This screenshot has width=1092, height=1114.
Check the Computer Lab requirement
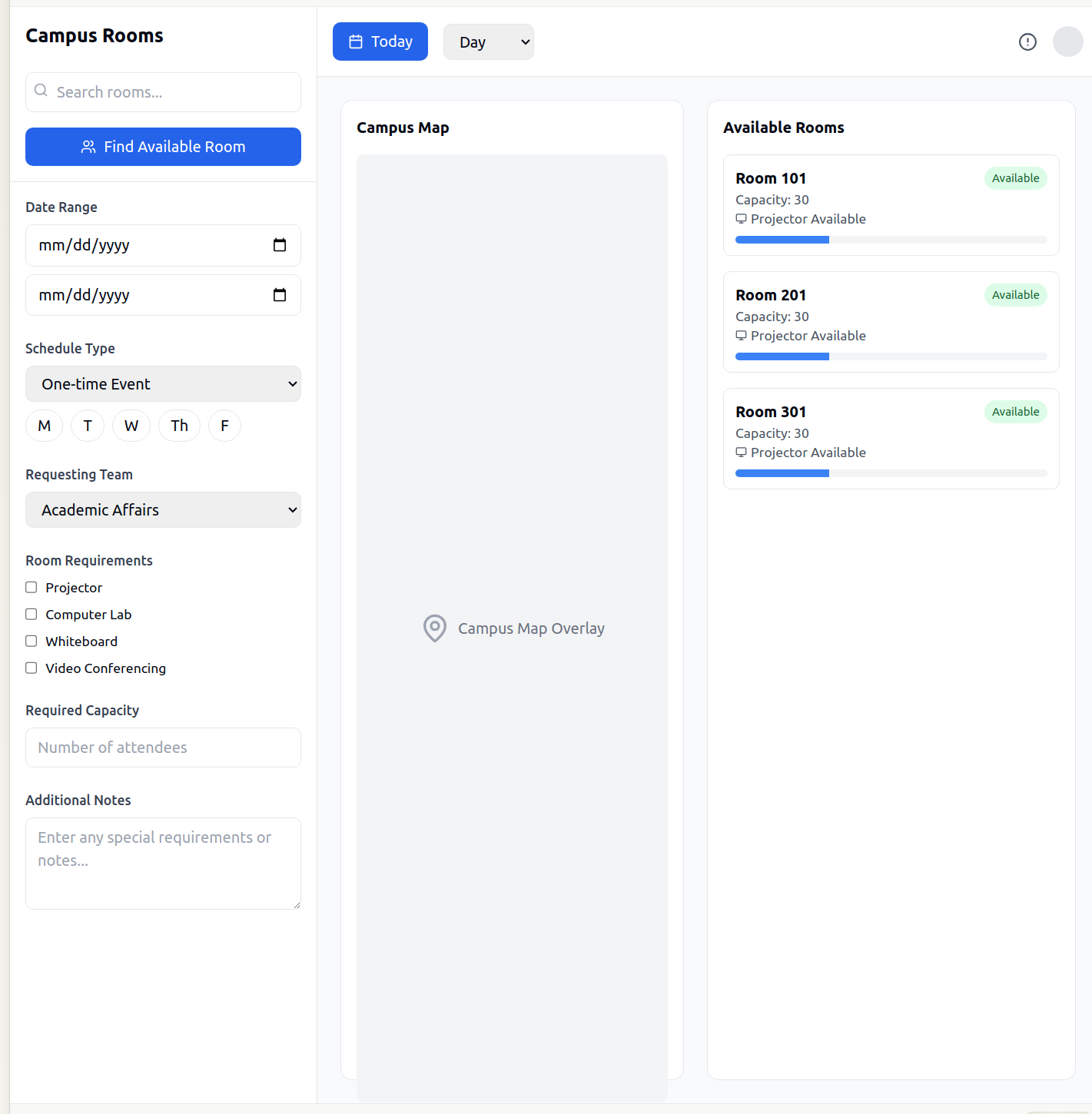[x=32, y=615]
